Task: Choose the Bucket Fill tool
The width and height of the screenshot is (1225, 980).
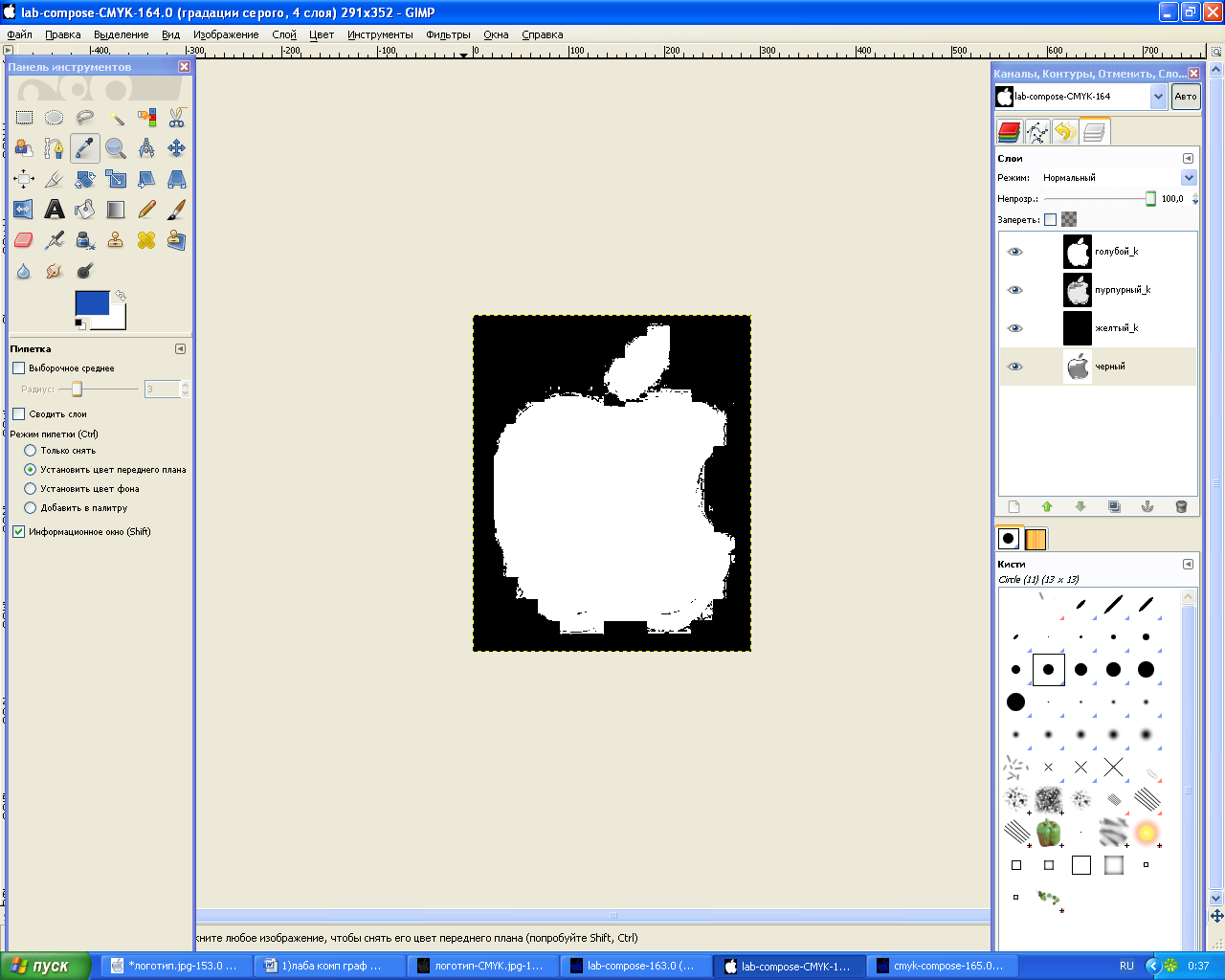Action: pos(85,210)
